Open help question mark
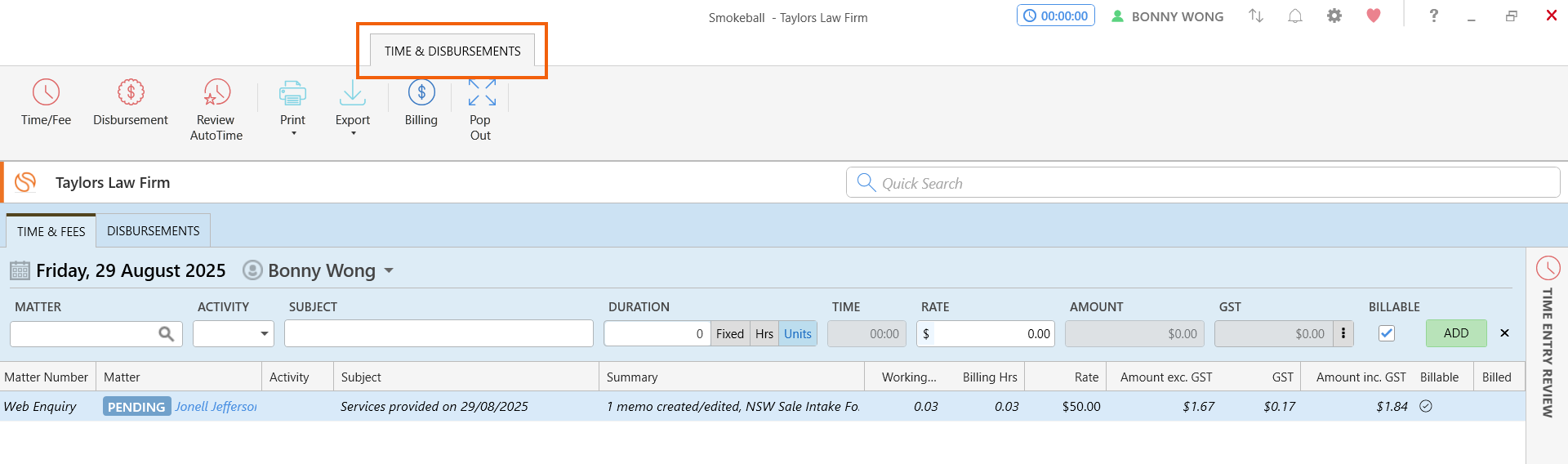Image resolution: width=1568 pixels, height=464 pixels. click(x=1433, y=16)
